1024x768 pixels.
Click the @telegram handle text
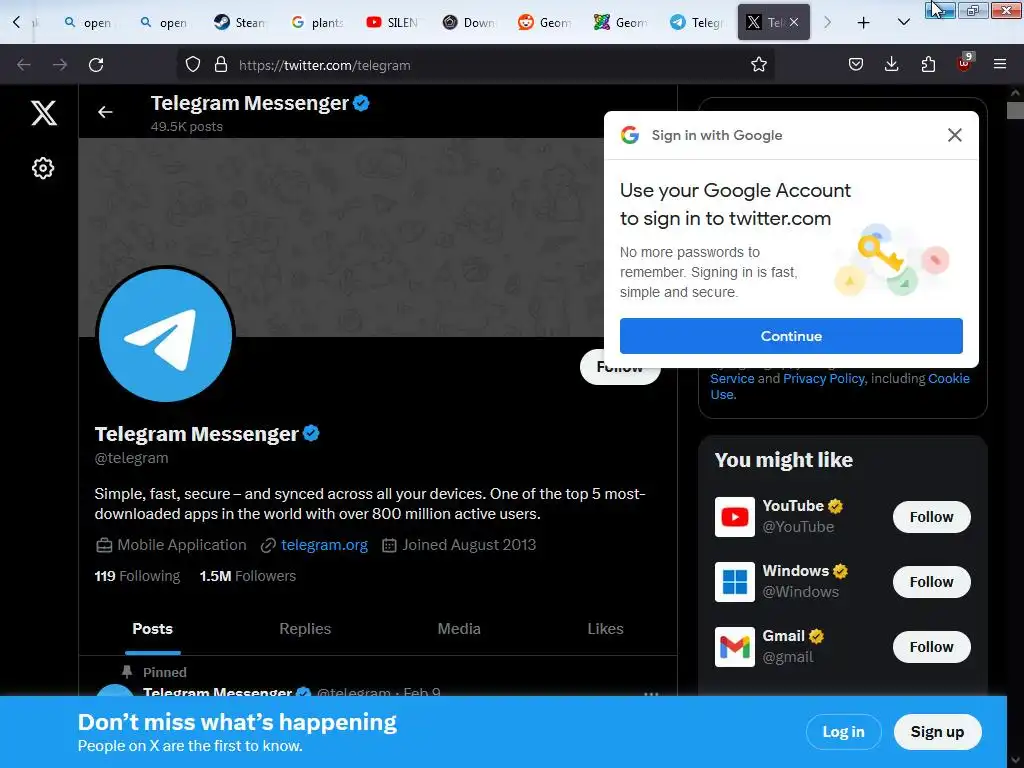click(131, 458)
